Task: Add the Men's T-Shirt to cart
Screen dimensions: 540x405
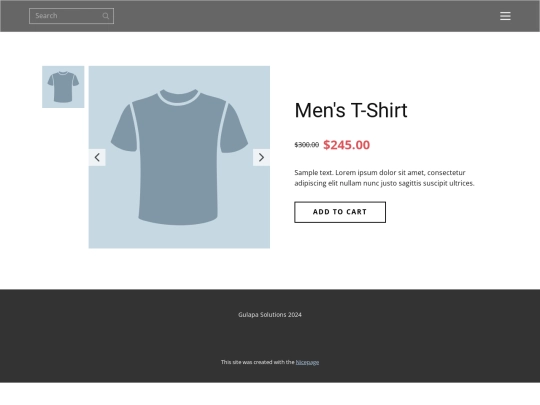Action: point(340,212)
